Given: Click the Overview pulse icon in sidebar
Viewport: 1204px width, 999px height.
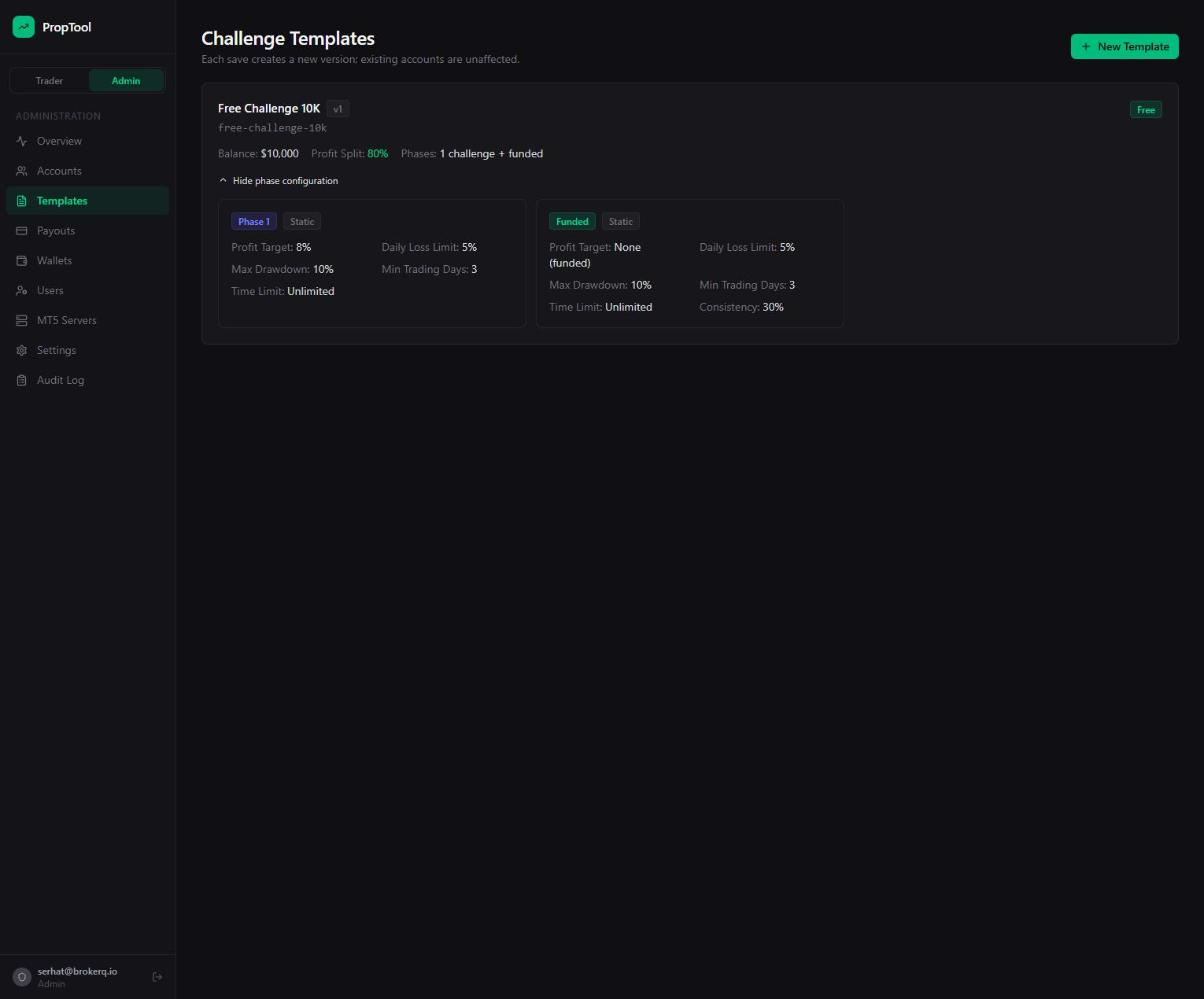Looking at the screenshot, I should click(22, 141).
